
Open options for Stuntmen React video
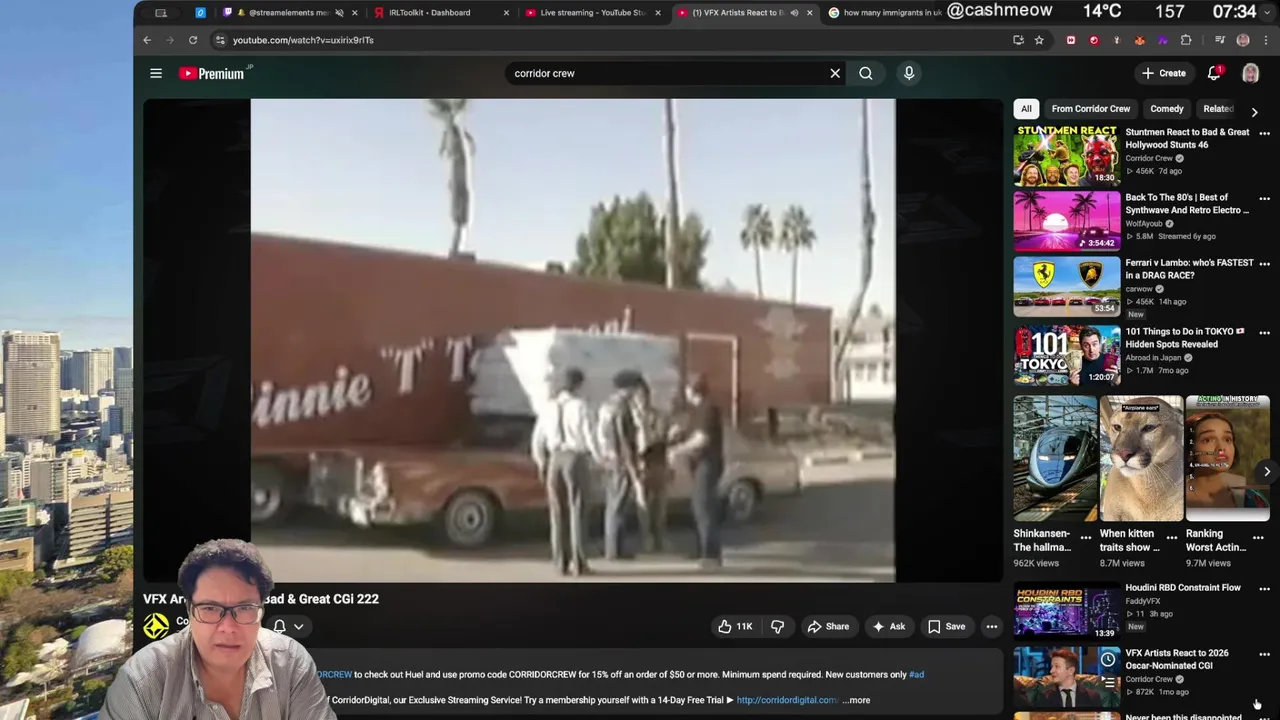click(1264, 134)
